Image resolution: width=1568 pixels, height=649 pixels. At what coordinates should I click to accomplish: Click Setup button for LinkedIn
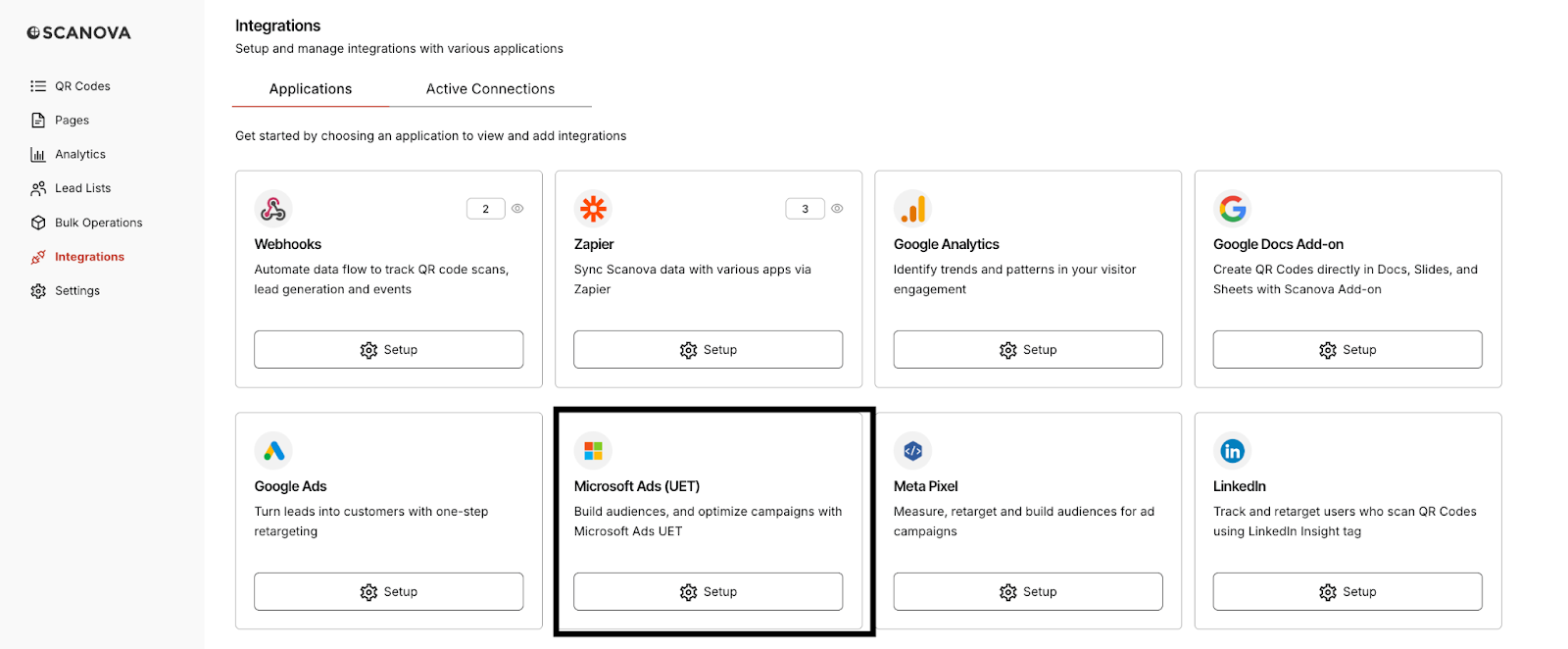pos(1347,592)
